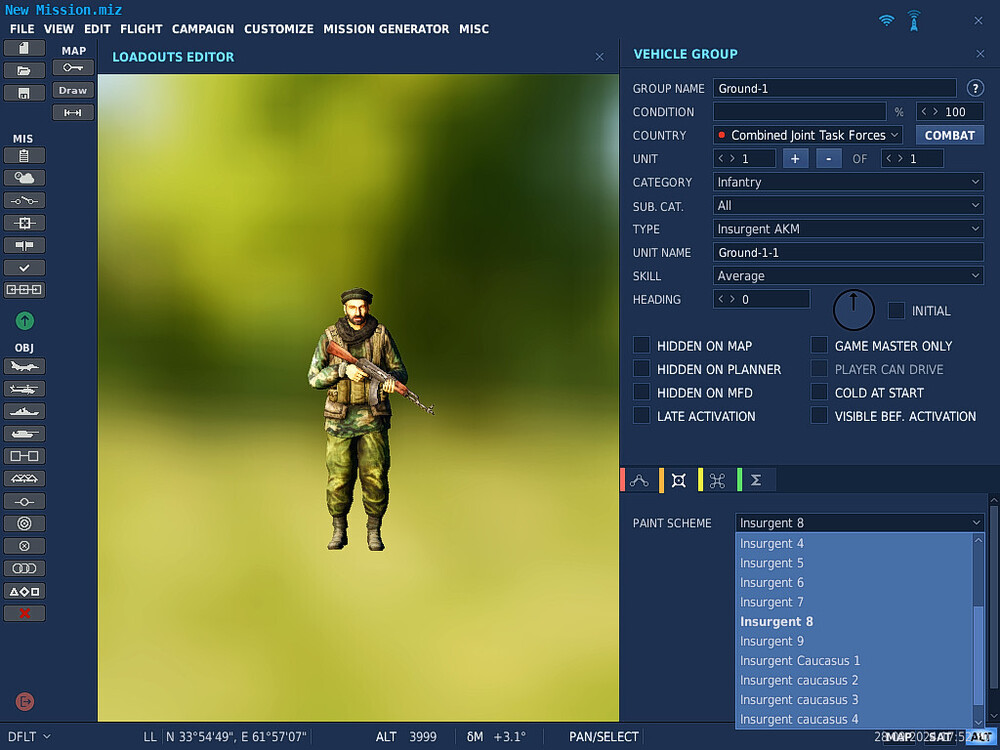Activate the Draw tool button
This screenshot has height=750, width=1000.
[72, 90]
